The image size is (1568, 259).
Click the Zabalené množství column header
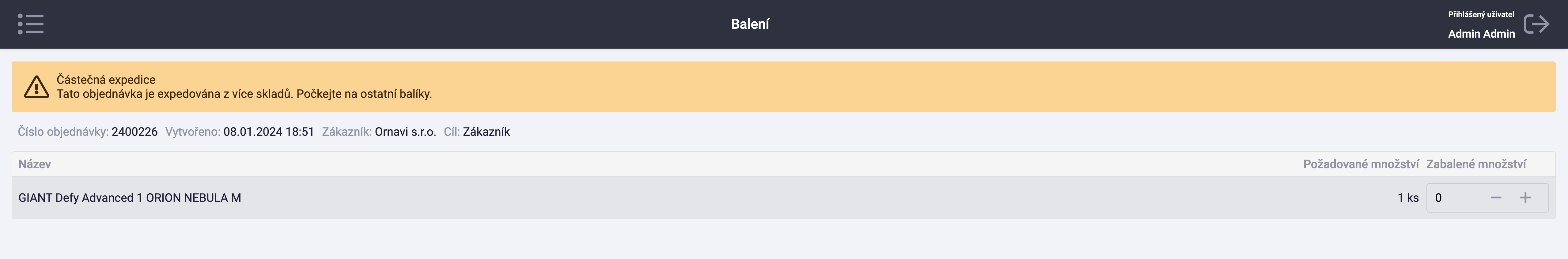(x=1476, y=164)
